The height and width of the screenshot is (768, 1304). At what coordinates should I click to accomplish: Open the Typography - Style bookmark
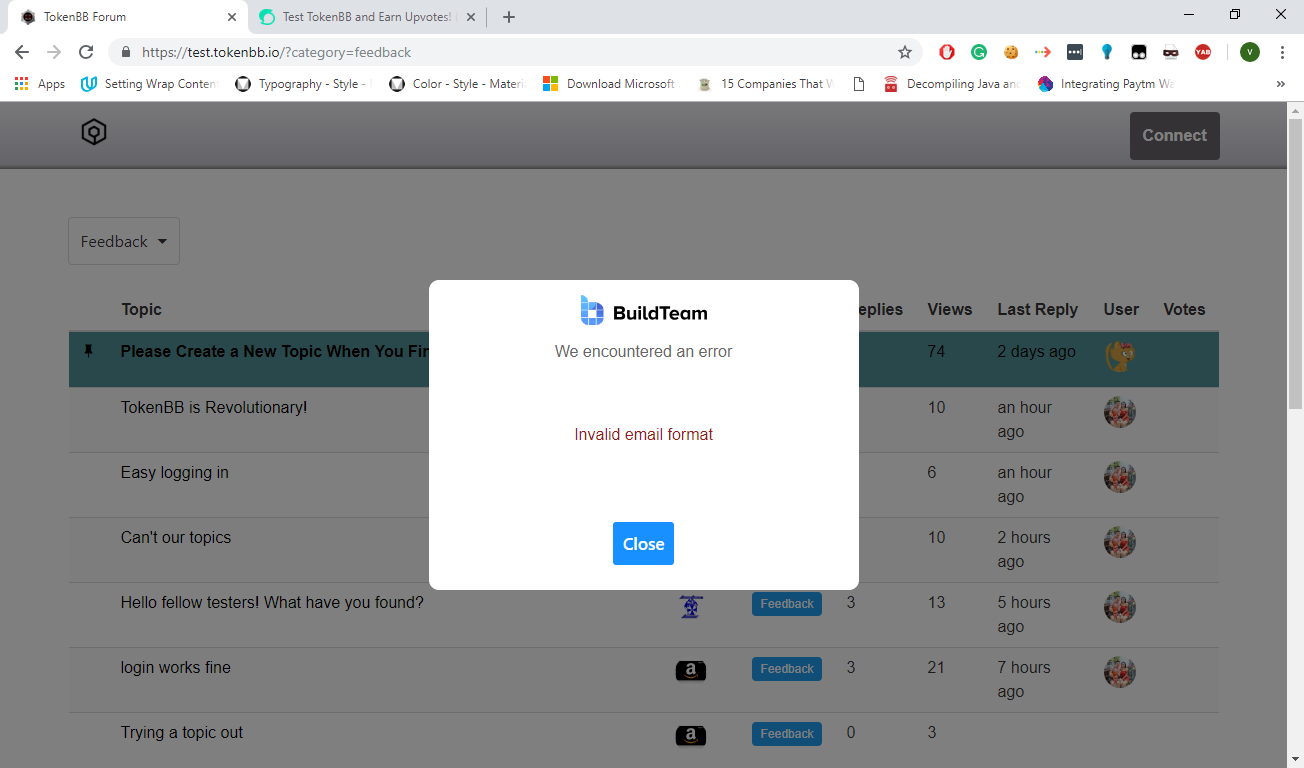303,84
